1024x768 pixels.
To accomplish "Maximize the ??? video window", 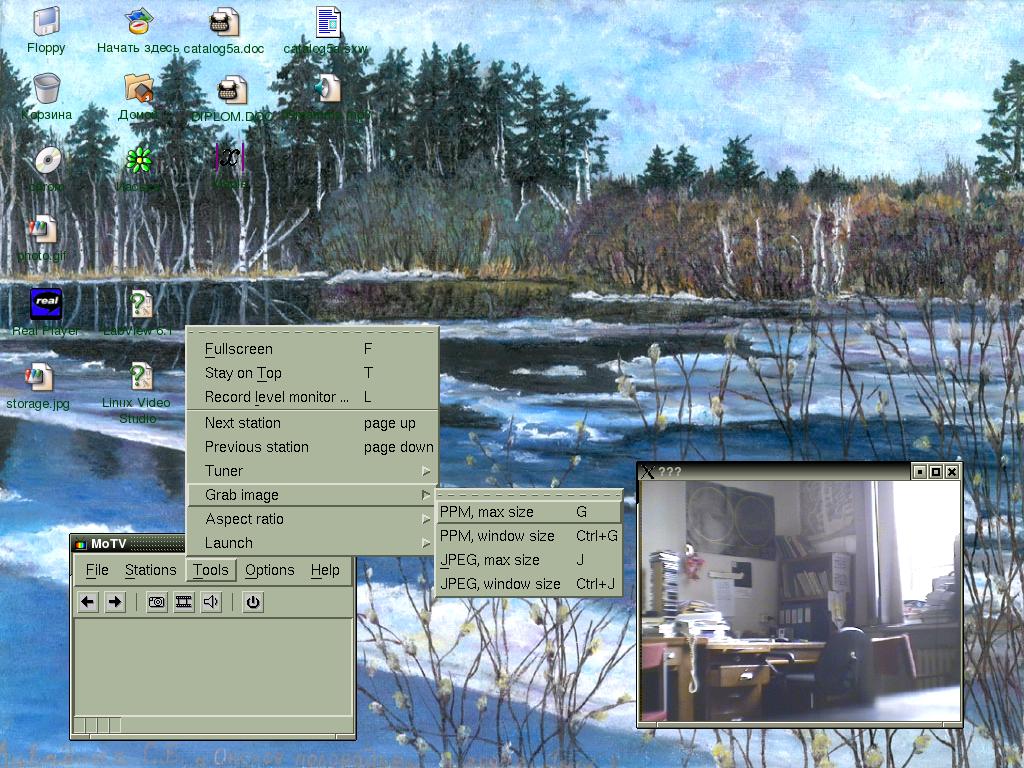I will point(936,472).
